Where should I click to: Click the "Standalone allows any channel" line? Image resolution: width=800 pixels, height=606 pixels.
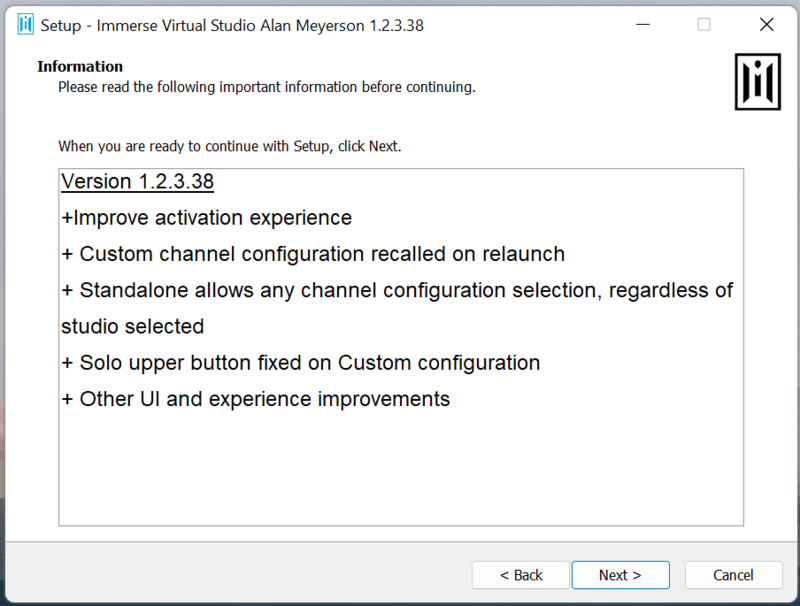tap(397, 290)
